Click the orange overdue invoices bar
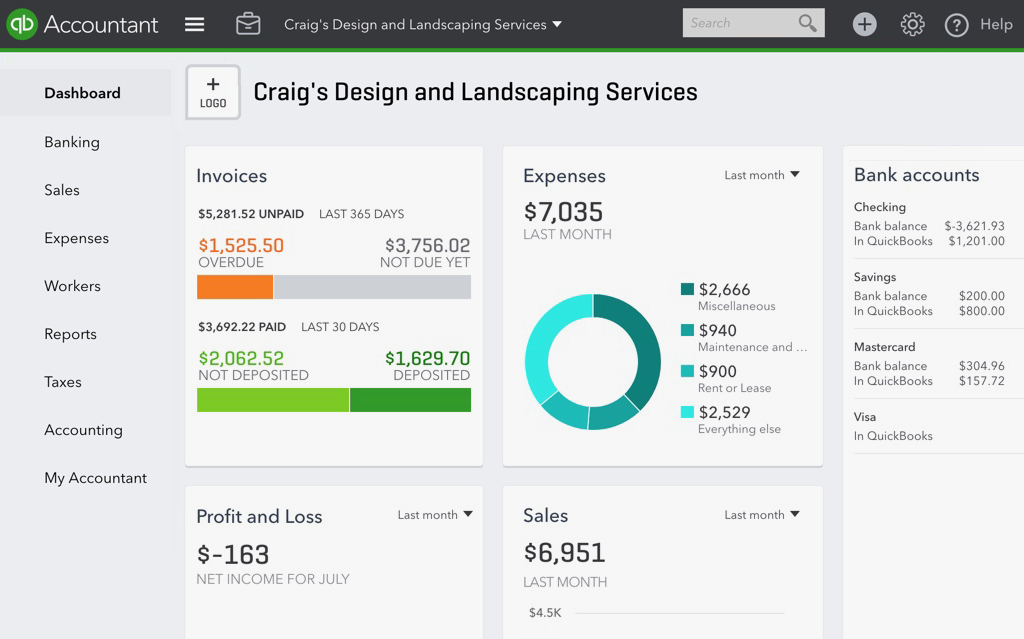The width and height of the screenshot is (1024, 639). coord(235,287)
